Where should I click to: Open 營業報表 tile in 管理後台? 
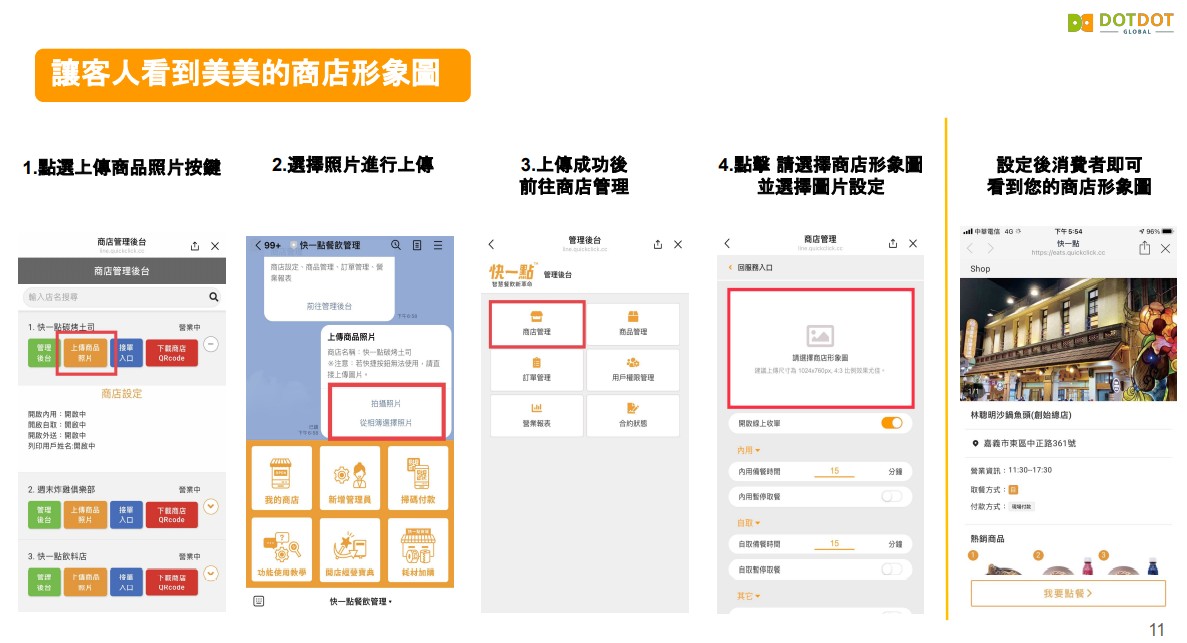tap(537, 415)
